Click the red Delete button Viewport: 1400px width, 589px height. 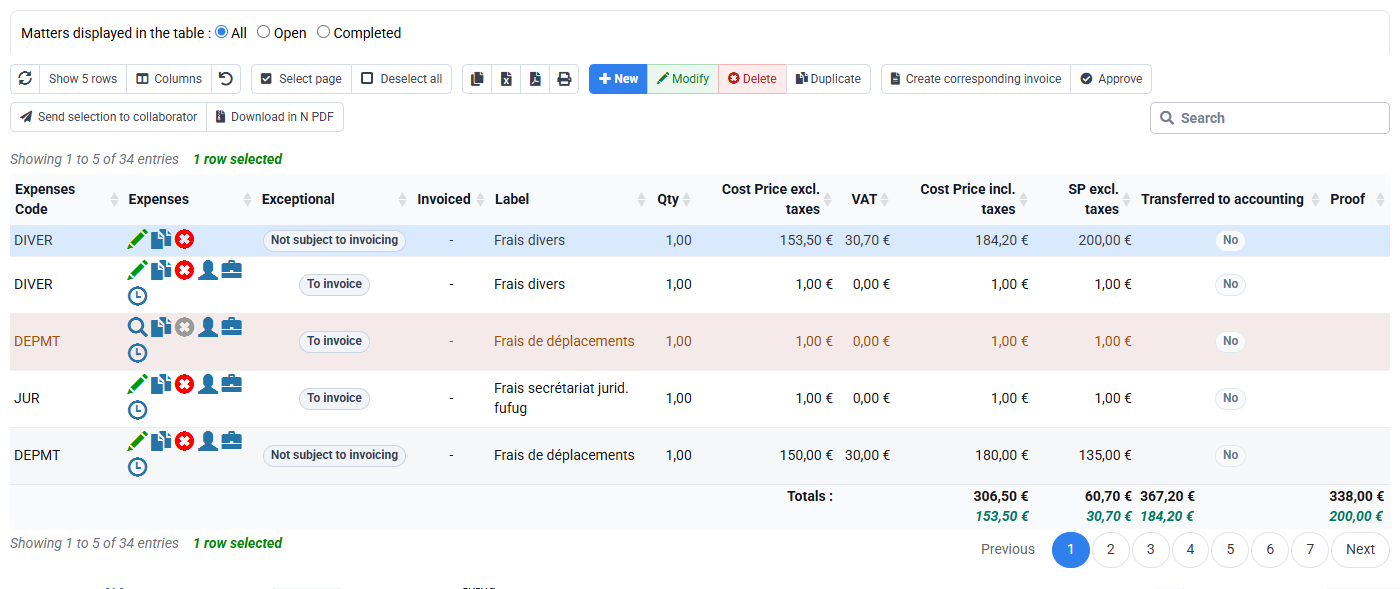752,79
